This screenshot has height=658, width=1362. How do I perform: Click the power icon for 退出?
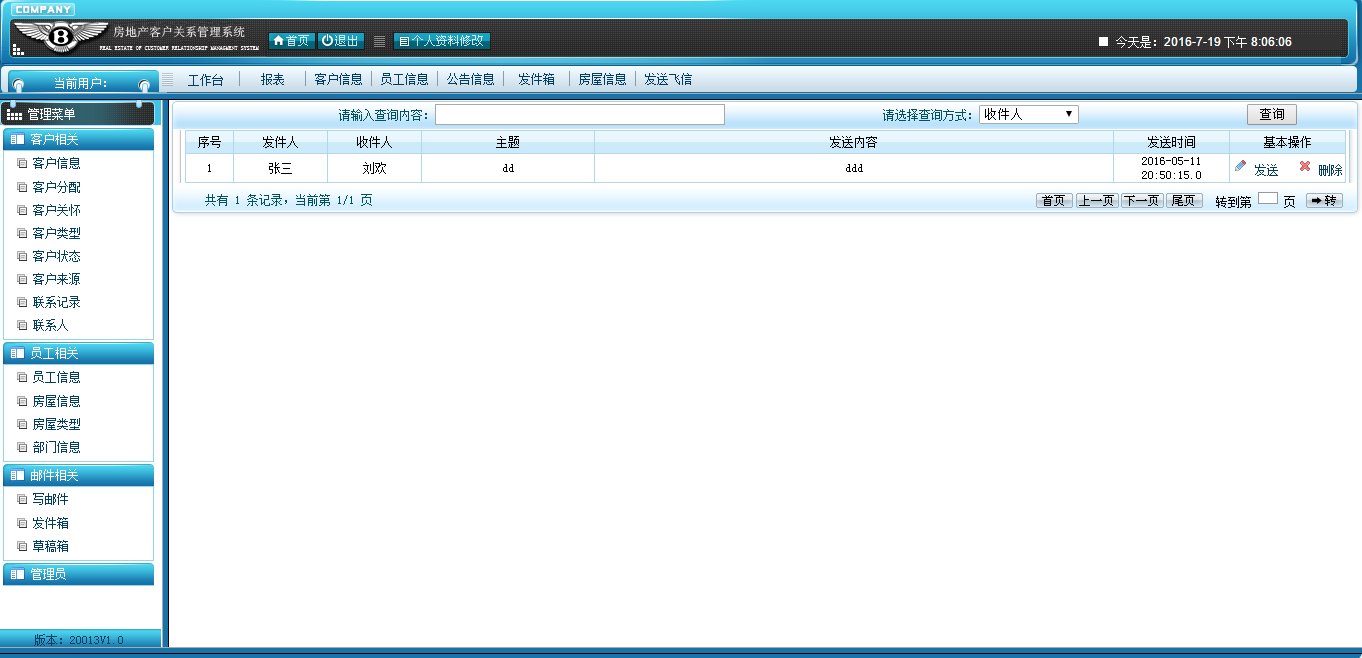(x=327, y=41)
